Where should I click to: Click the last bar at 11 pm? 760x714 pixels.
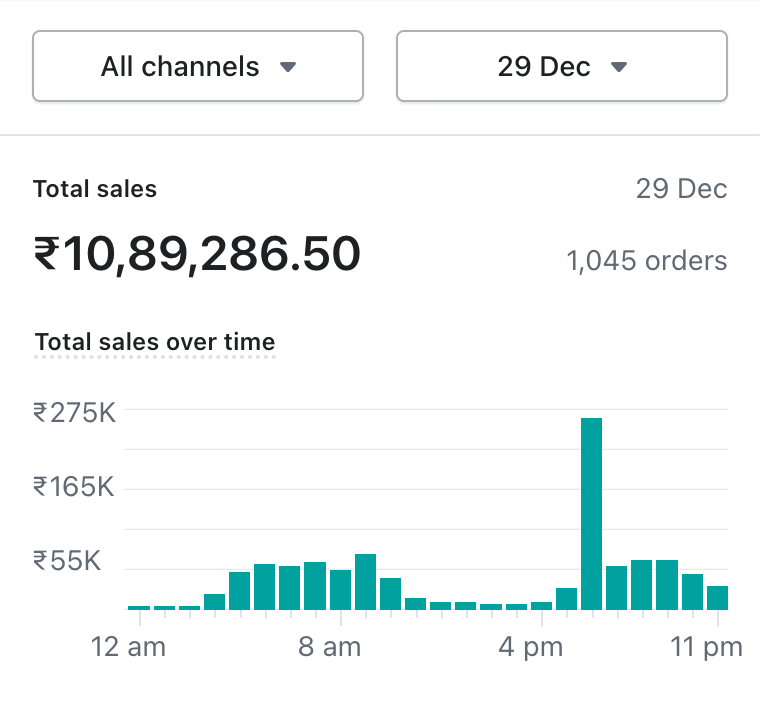[717, 597]
